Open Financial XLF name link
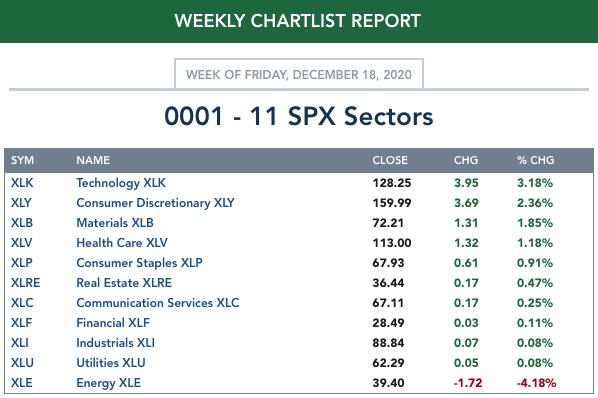 pyautogui.click(x=113, y=323)
